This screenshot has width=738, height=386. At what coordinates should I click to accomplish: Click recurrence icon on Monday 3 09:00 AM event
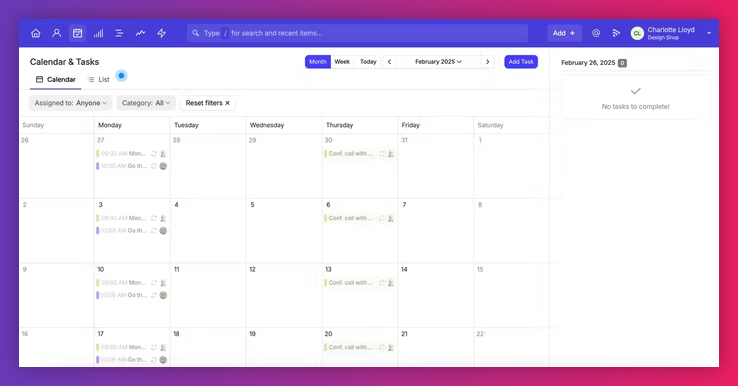point(153,218)
